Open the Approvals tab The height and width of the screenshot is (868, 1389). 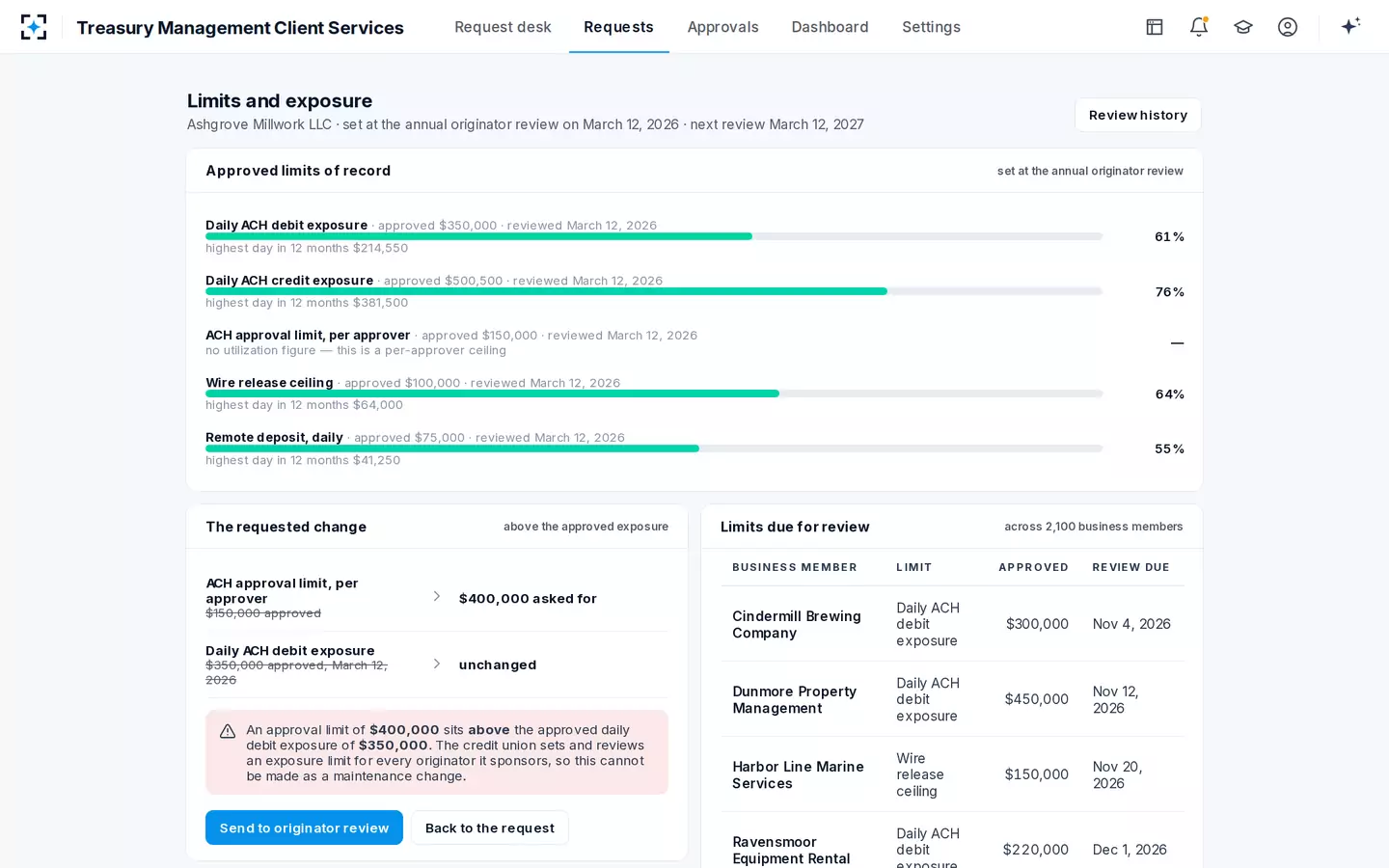point(722,27)
